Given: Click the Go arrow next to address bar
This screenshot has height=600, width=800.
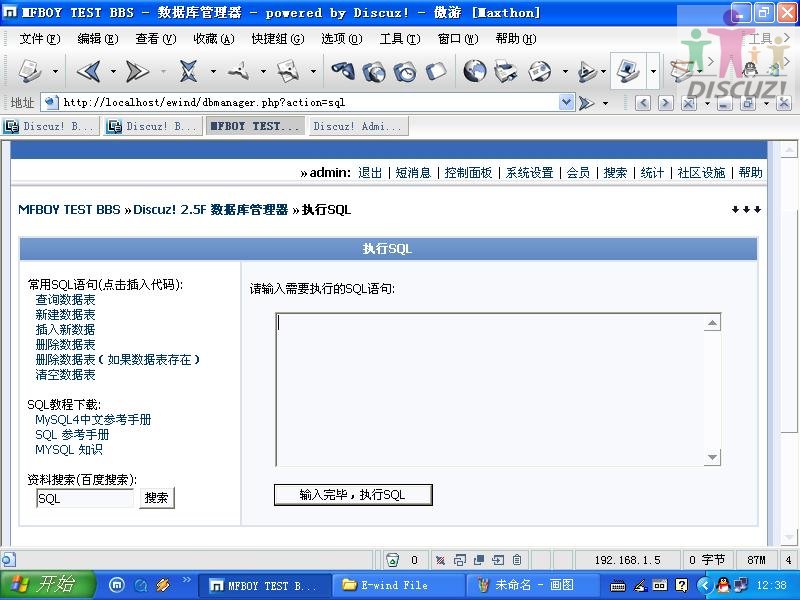Looking at the screenshot, I should click(x=587, y=103).
